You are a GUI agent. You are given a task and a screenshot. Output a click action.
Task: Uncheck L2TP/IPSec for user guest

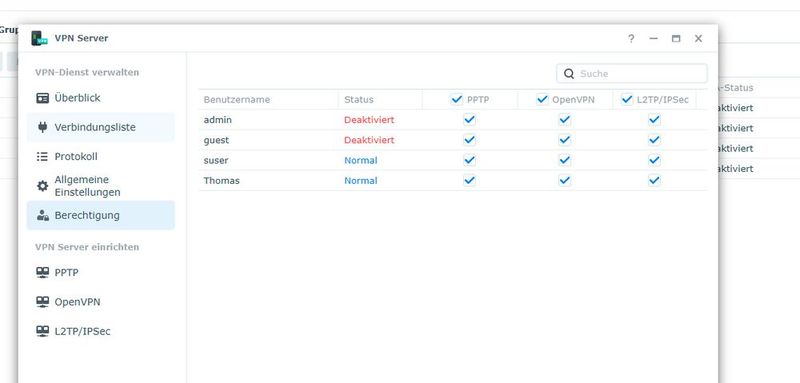click(x=654, y=140)
